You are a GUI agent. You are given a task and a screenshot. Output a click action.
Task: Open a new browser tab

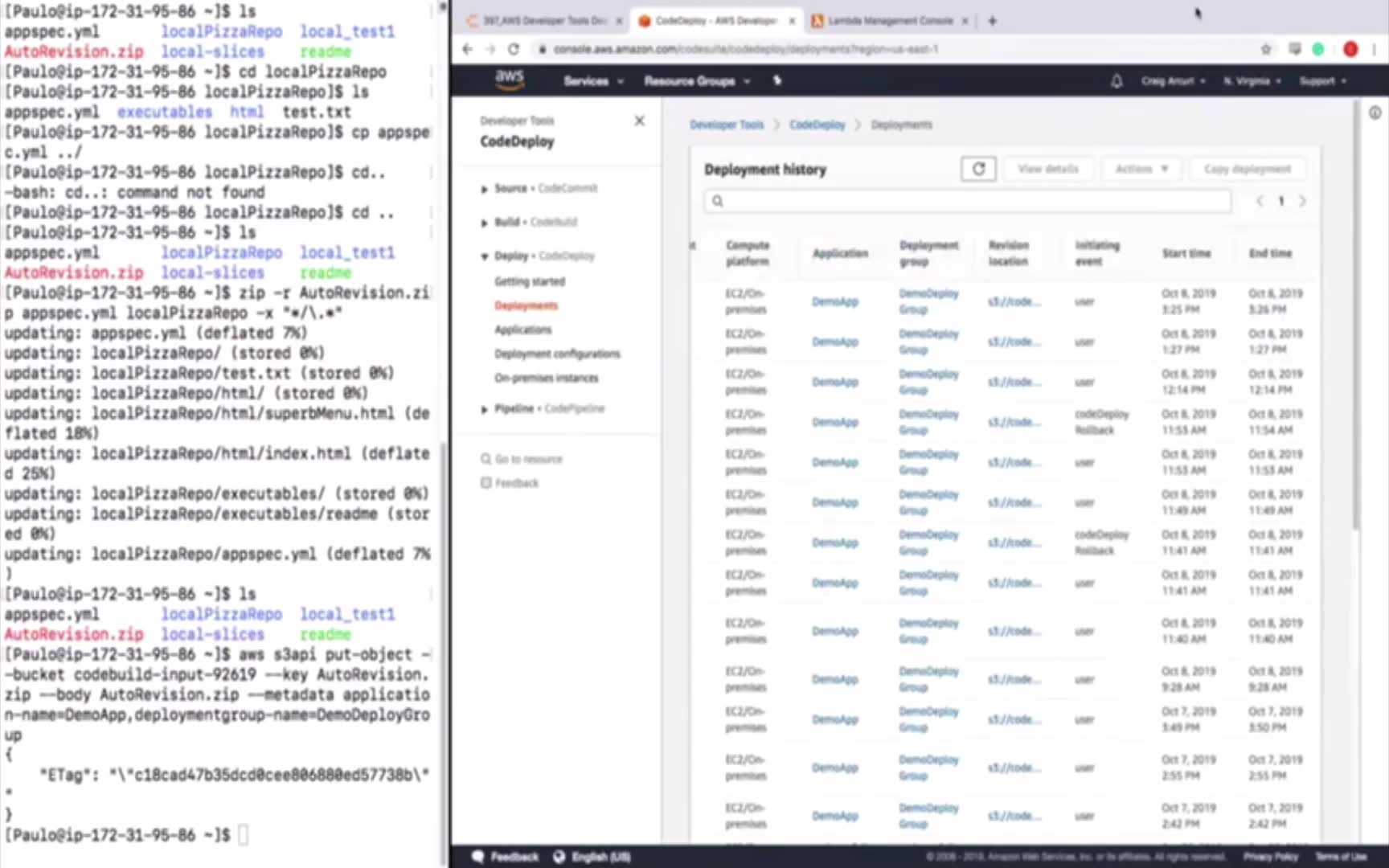tap(992, 21)
